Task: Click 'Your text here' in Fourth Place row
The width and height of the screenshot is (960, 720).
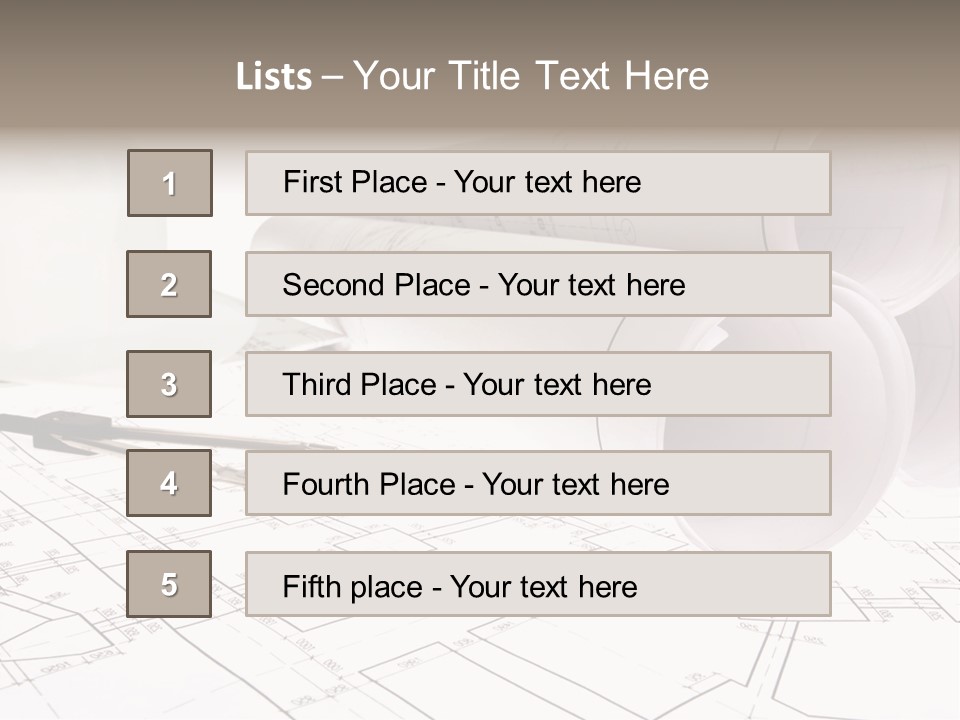Action: pos(576,484)
